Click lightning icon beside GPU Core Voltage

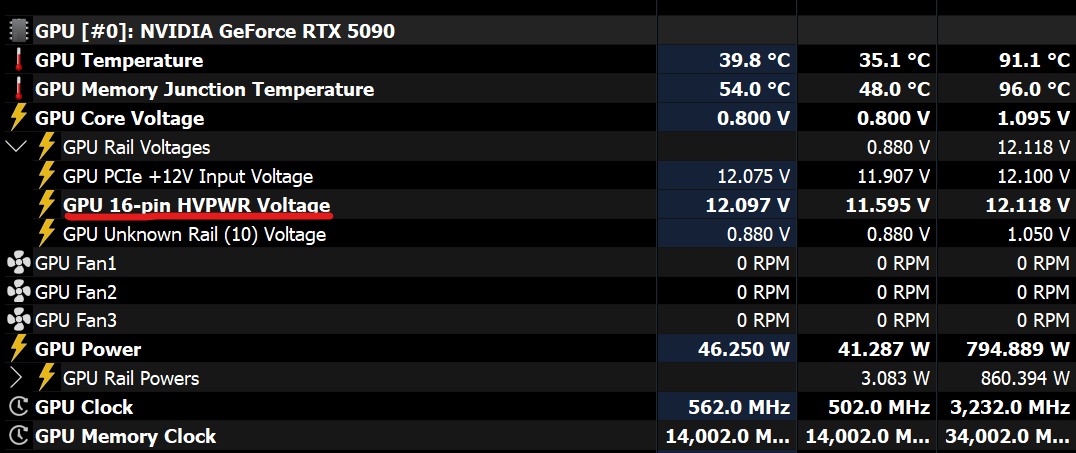click(x=18, y=118)
